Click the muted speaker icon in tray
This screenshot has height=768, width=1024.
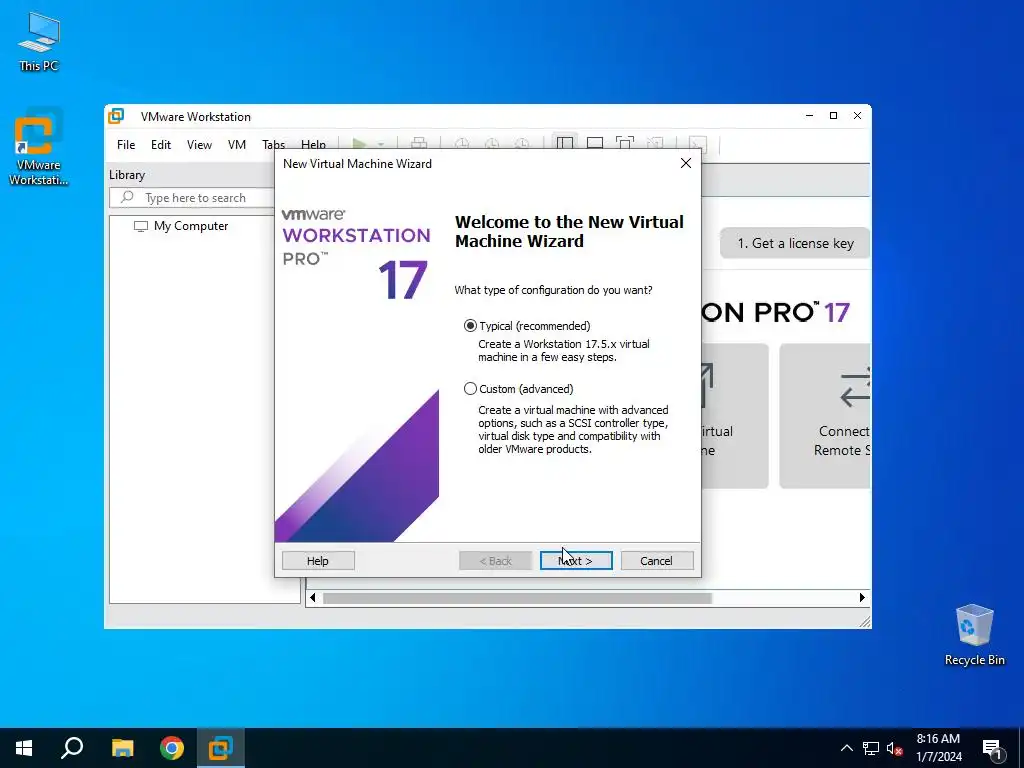coord(895,748)
